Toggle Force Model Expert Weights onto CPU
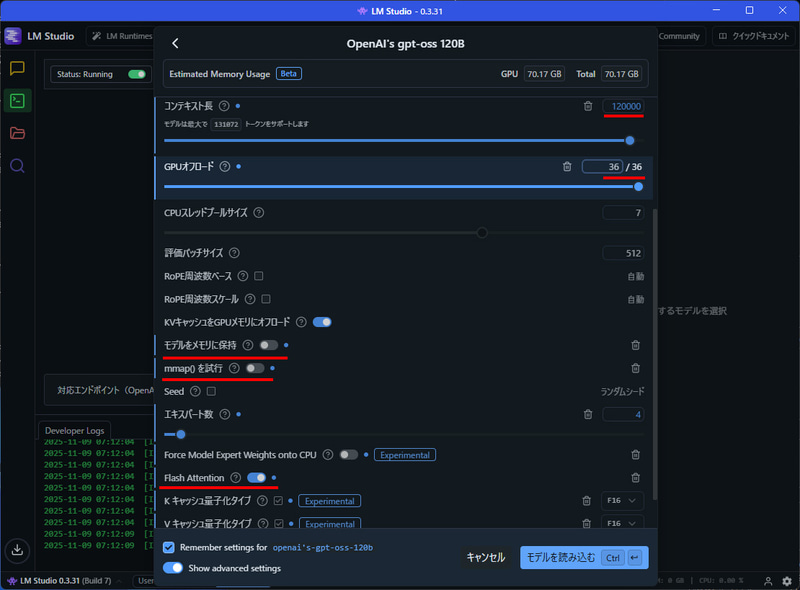The height and width of the screenshot is (590, 800). pos(349,454)
